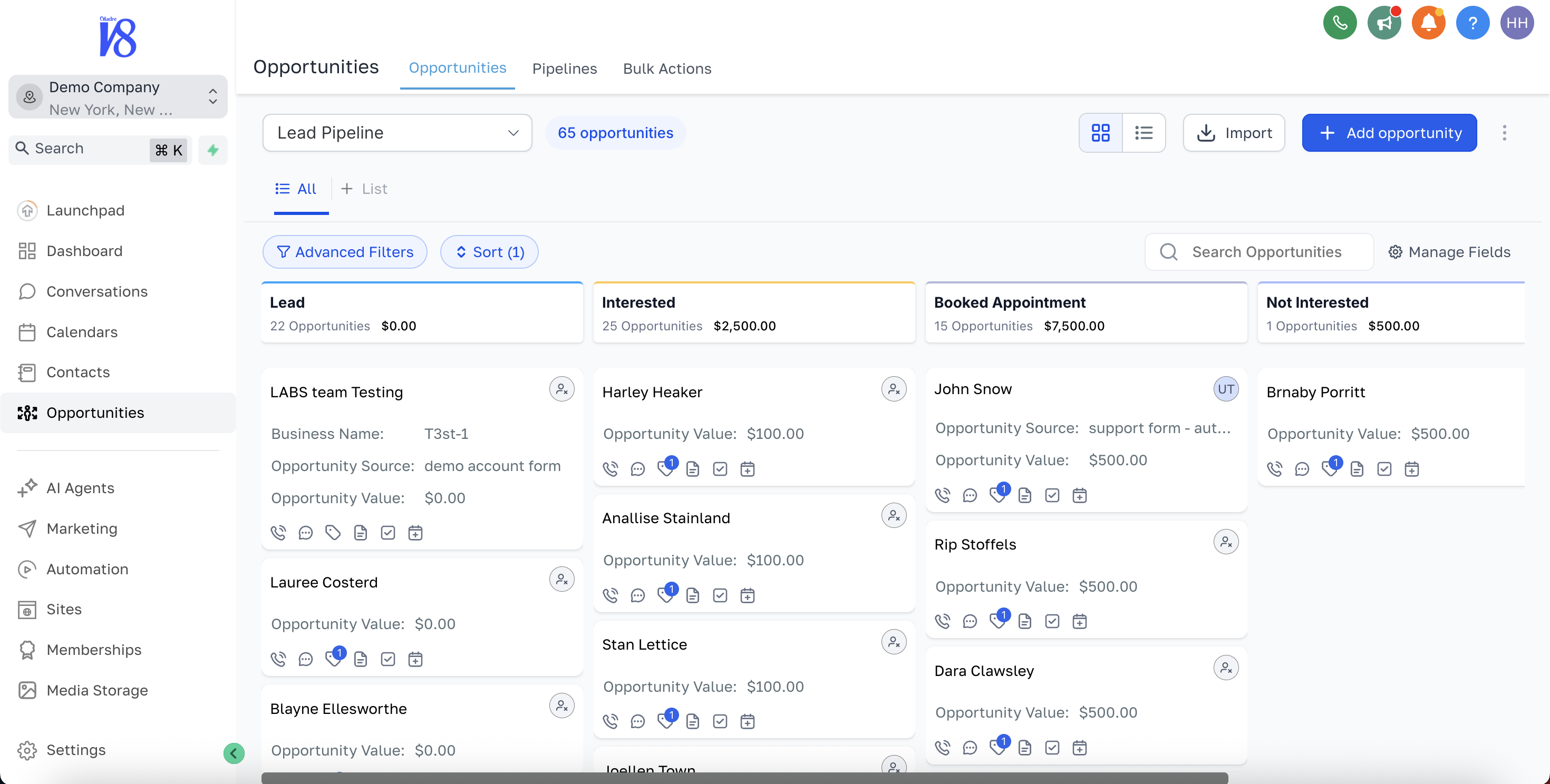1550x784 pixels.
Task: Click the Advanced Filters button
Action: click(345, 252)
